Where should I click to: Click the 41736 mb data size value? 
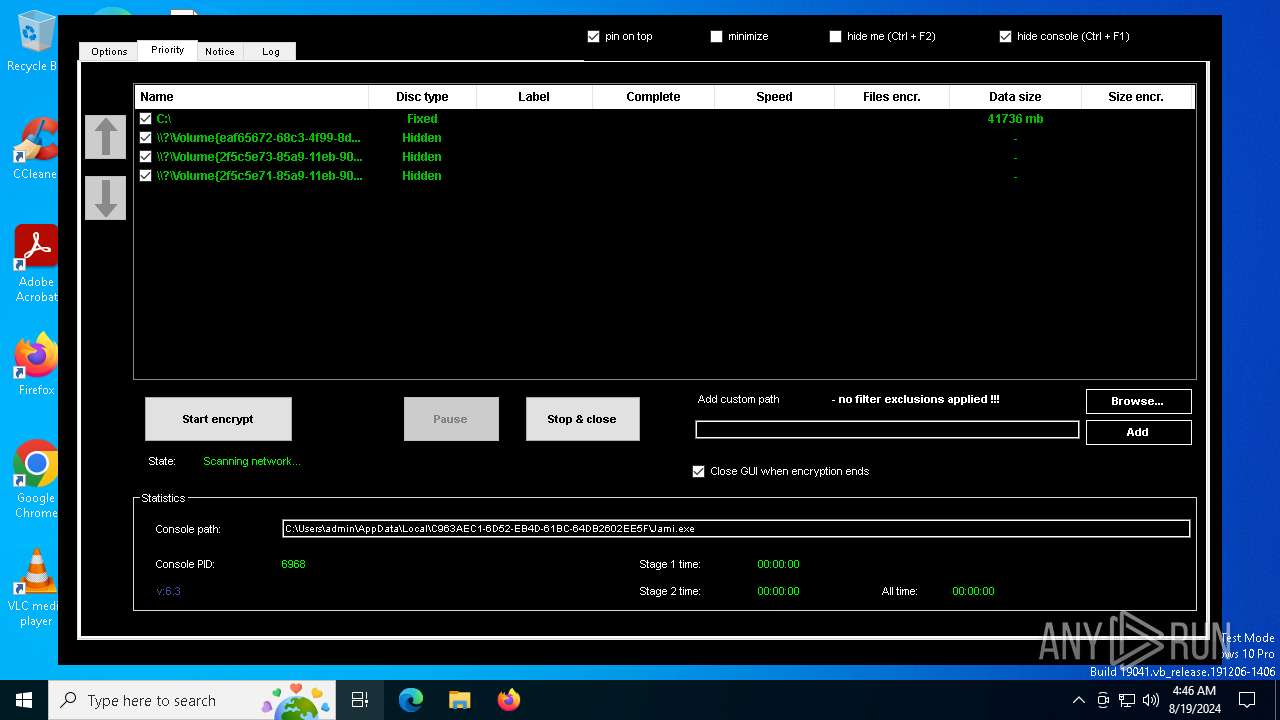(x=1015, y=118)
